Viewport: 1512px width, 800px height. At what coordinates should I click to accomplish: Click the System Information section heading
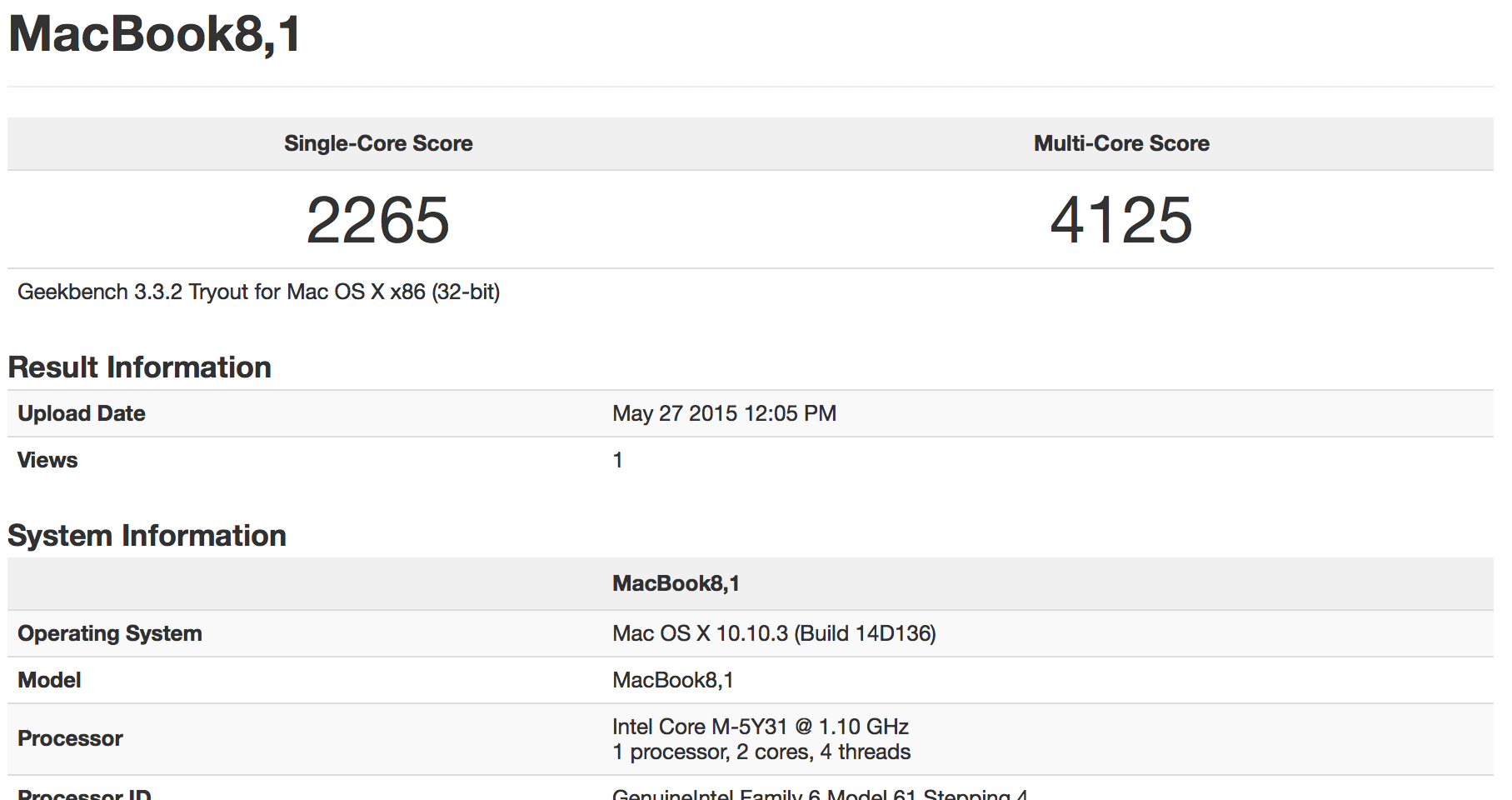pyautogui.click(x=147, y=536)
